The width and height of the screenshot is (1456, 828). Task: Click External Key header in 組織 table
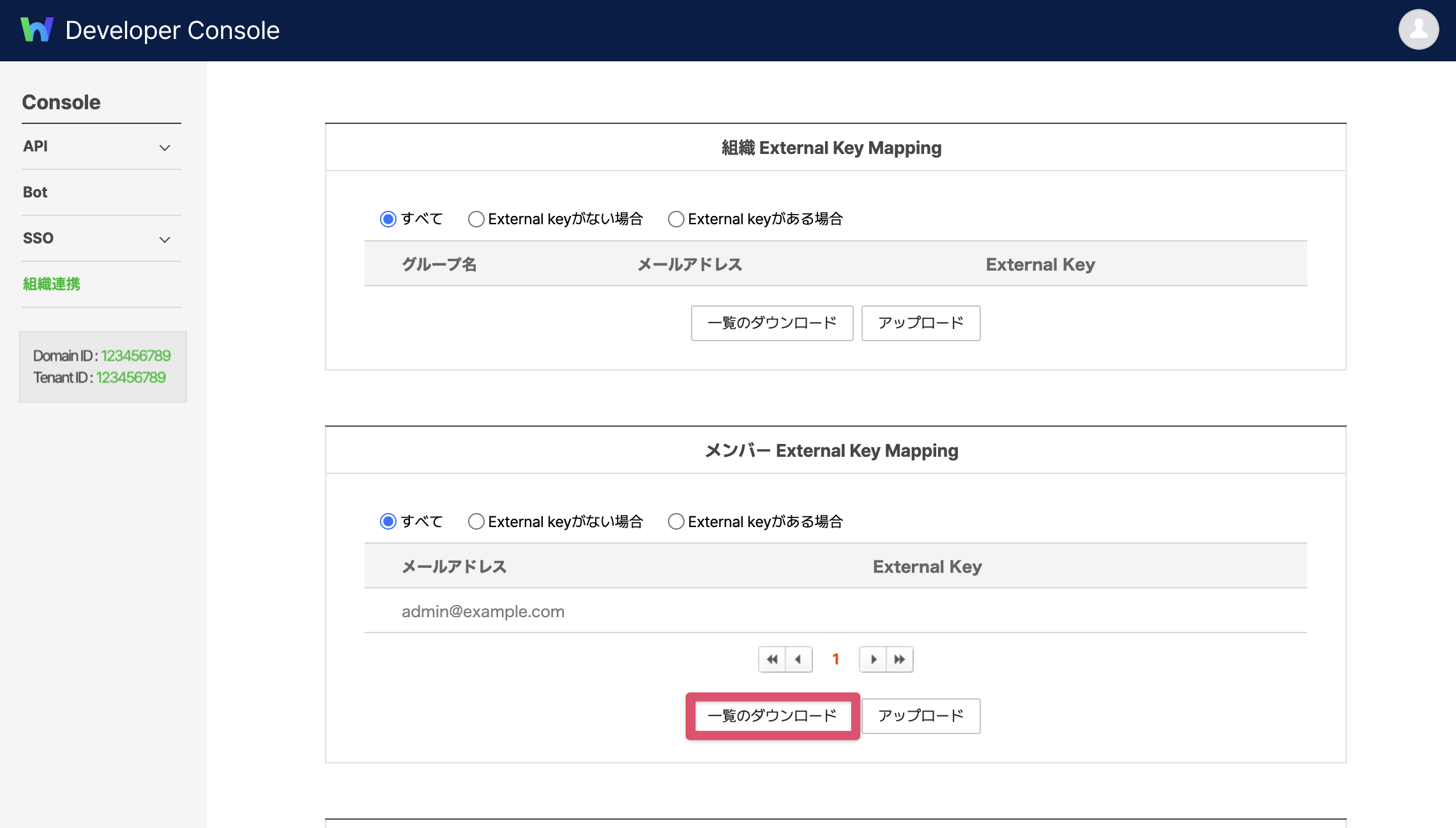pyautogui.click(x=1040, y=264)
